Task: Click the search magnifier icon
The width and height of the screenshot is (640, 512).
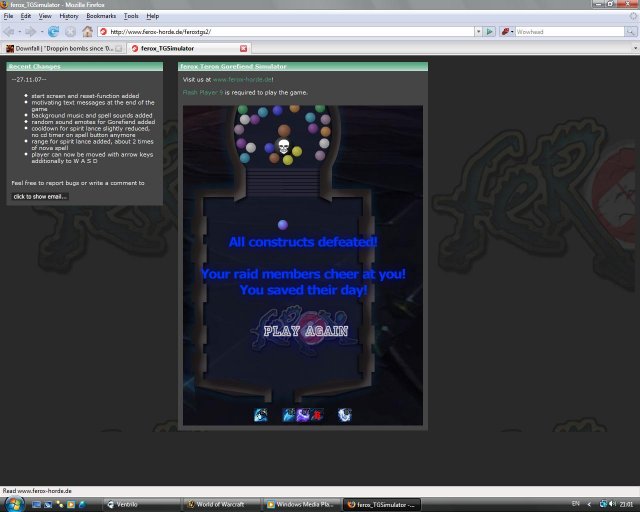Action: 631,31
